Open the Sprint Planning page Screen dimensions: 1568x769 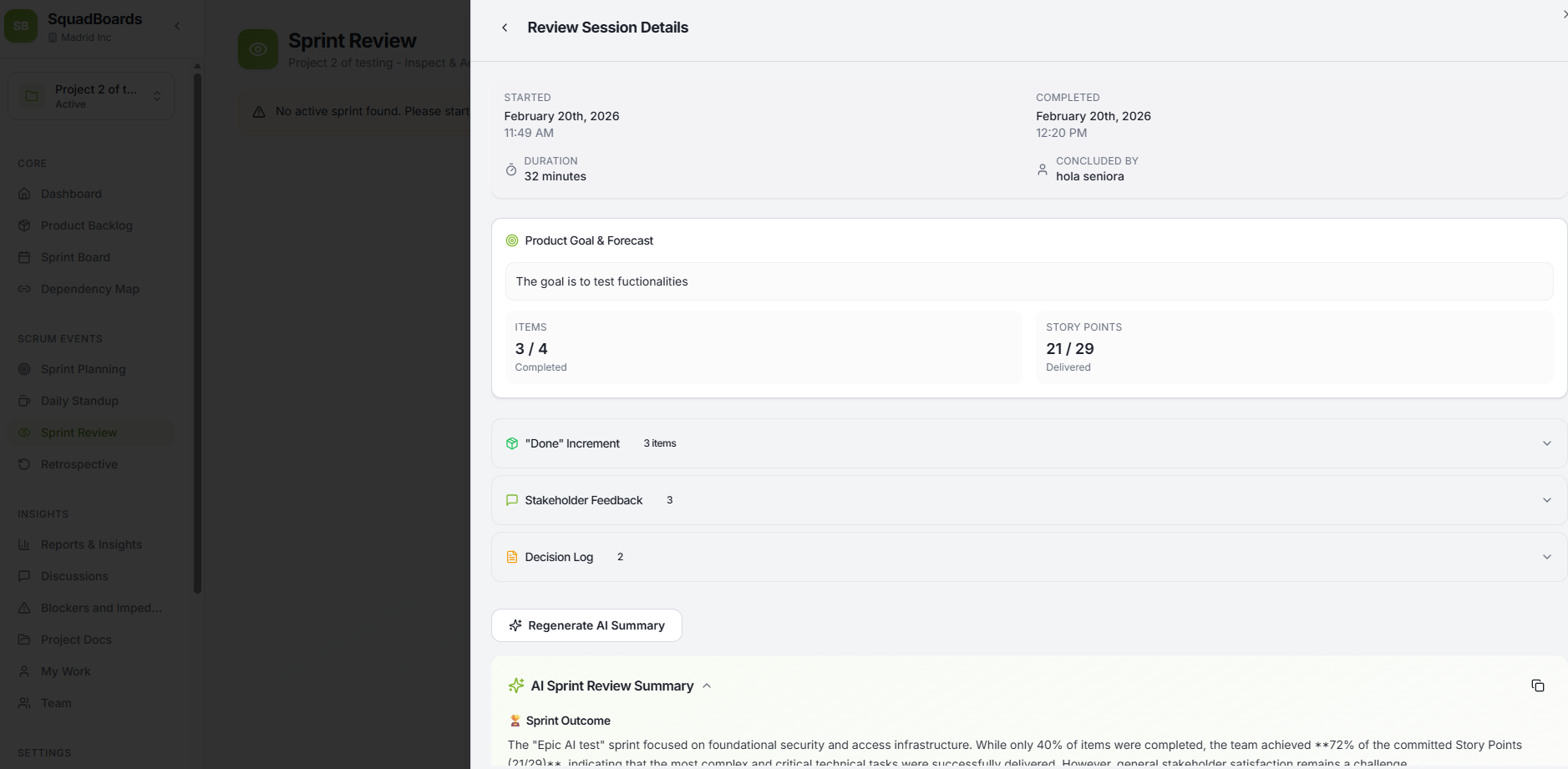coord(83,369)
